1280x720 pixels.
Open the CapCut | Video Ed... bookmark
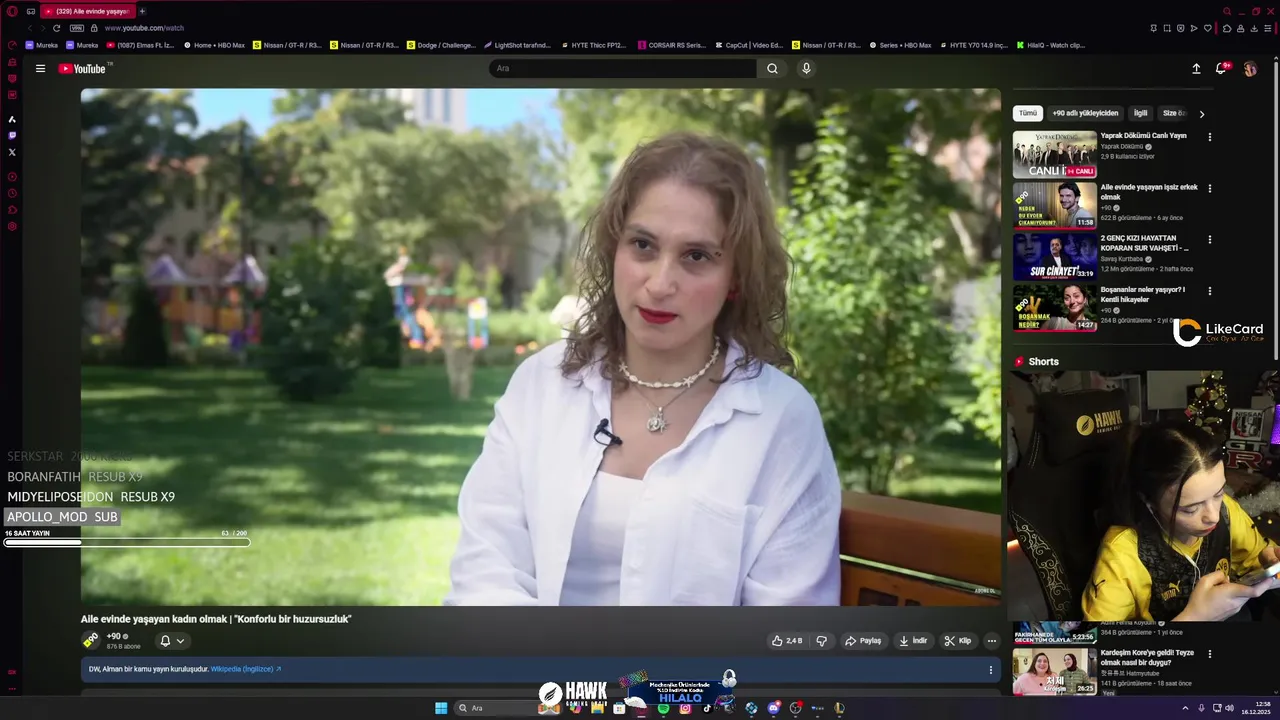click(x=749, y=45)
